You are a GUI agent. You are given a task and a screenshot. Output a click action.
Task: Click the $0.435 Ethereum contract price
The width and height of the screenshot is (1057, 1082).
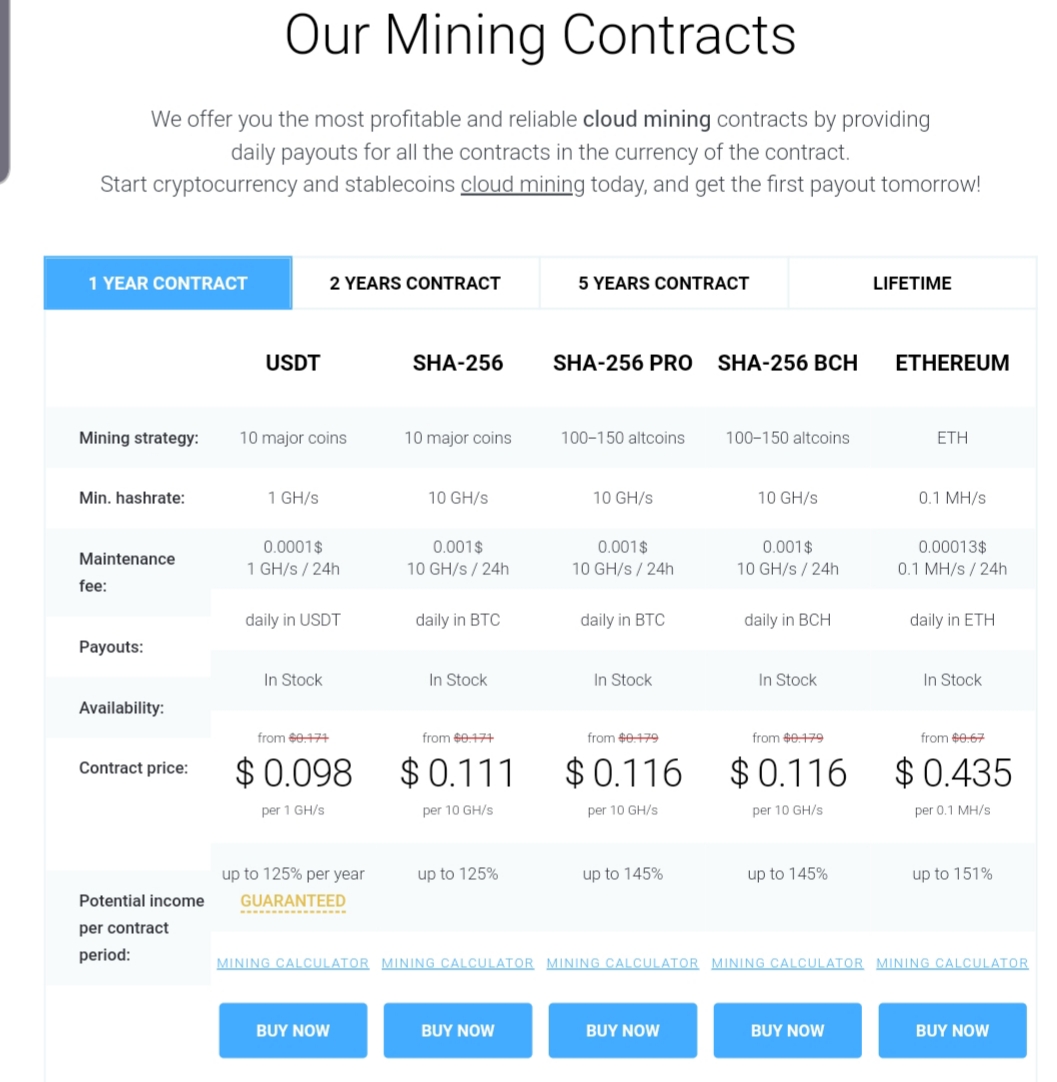[953, 773]
